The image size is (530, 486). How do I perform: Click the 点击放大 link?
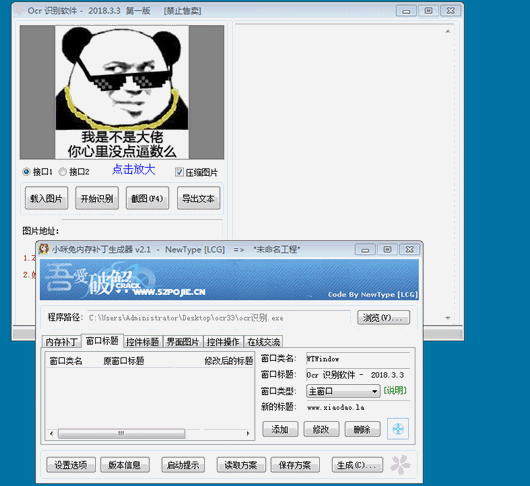(x=134, y=169)
